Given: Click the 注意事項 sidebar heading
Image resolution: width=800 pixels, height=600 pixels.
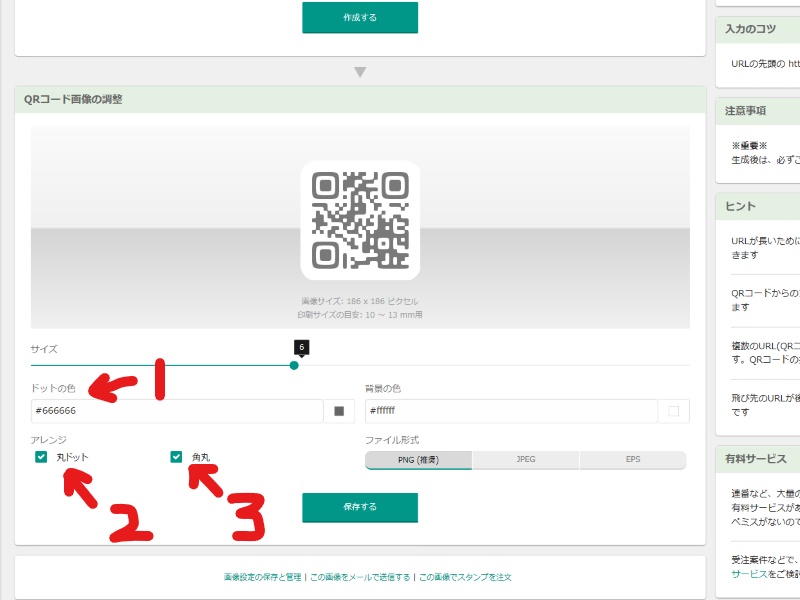Looking at the screenshot, I should (745, 111).
